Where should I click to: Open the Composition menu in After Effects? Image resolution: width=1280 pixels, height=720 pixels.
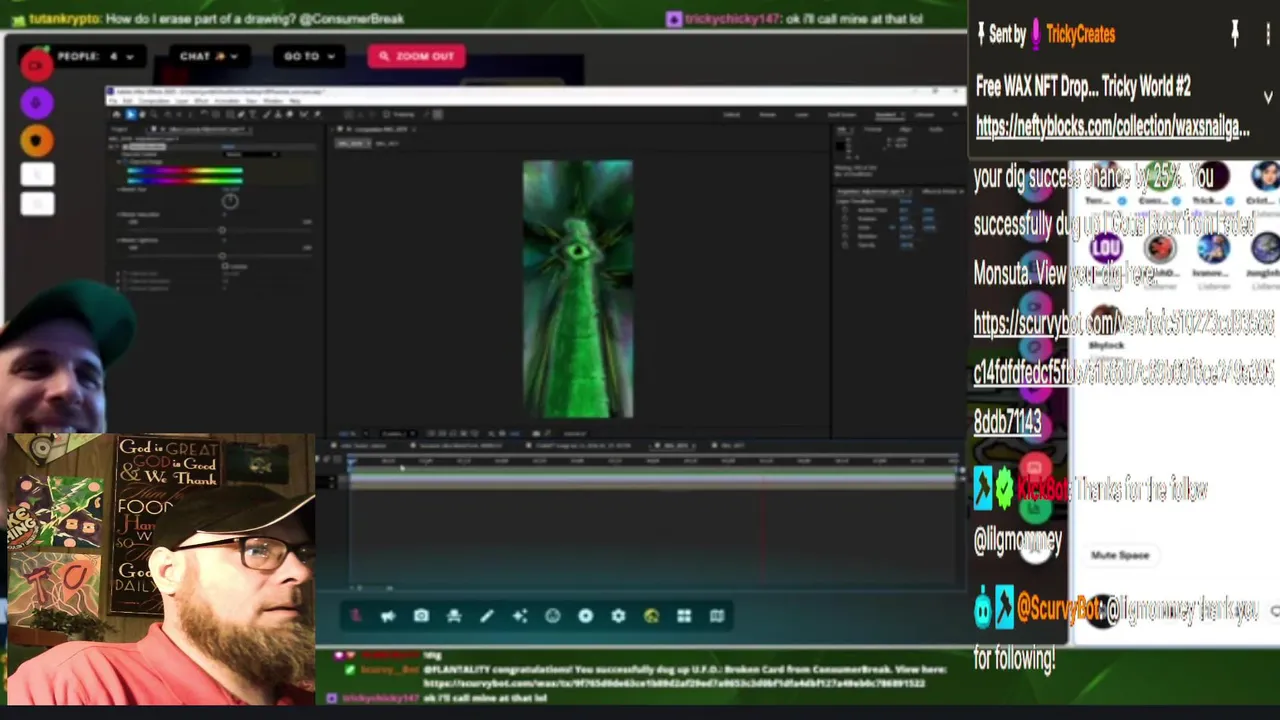pyautogui.click(x=154, y=101)
